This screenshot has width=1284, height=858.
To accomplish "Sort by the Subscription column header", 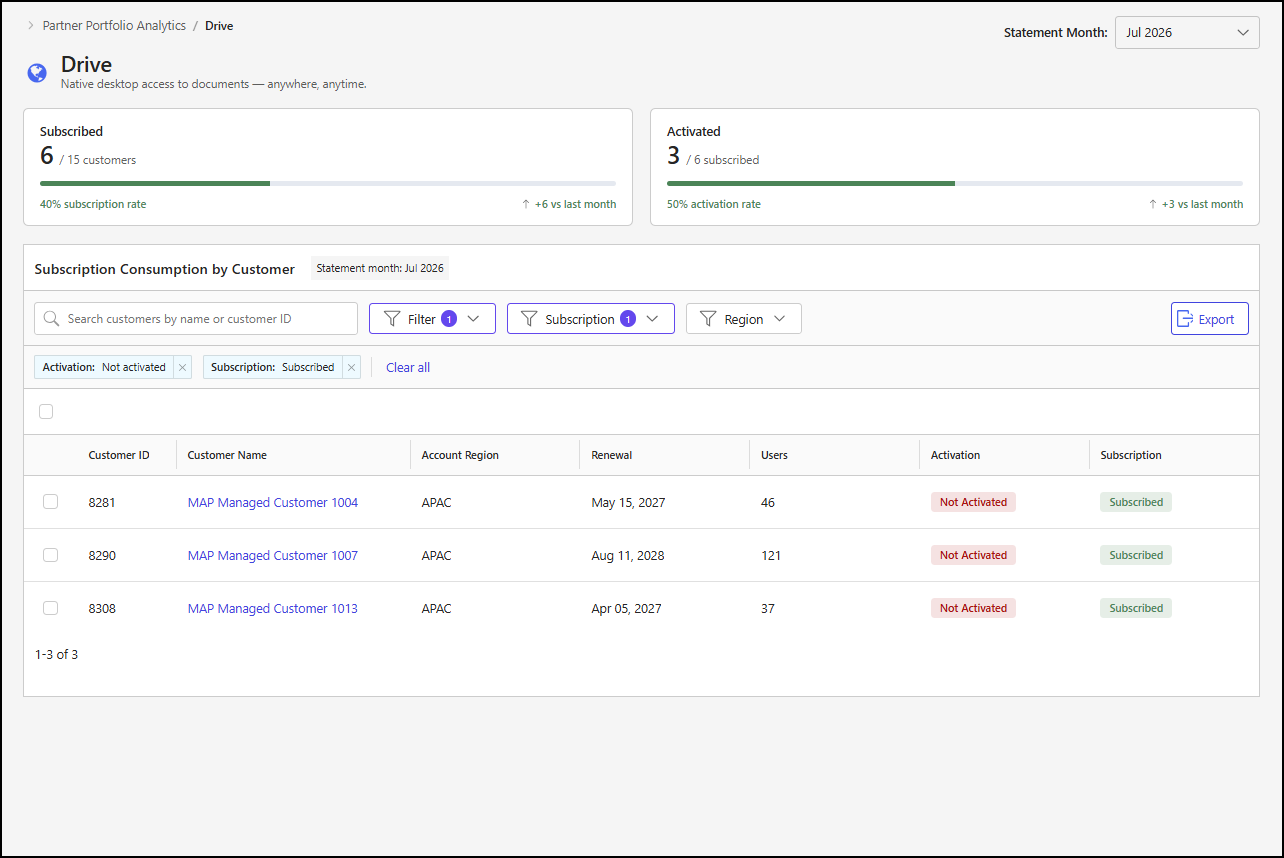I will tap(1131, 455).
